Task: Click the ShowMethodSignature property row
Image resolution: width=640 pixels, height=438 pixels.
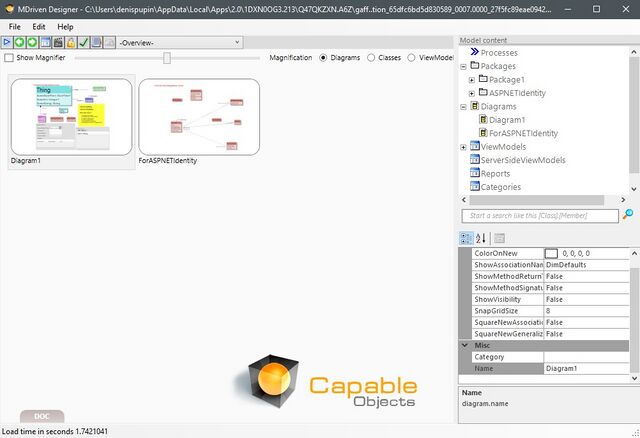Action: [x=550, y=288]
